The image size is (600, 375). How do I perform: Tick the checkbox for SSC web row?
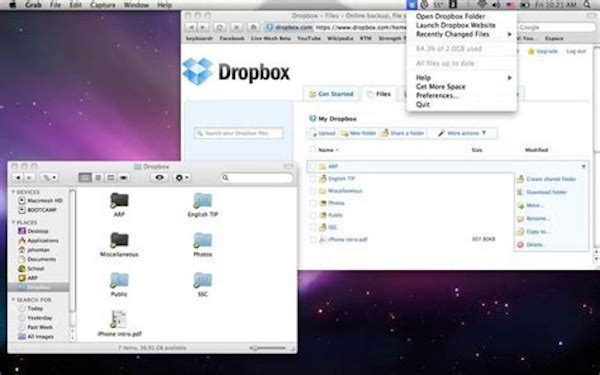coord(313,227)
